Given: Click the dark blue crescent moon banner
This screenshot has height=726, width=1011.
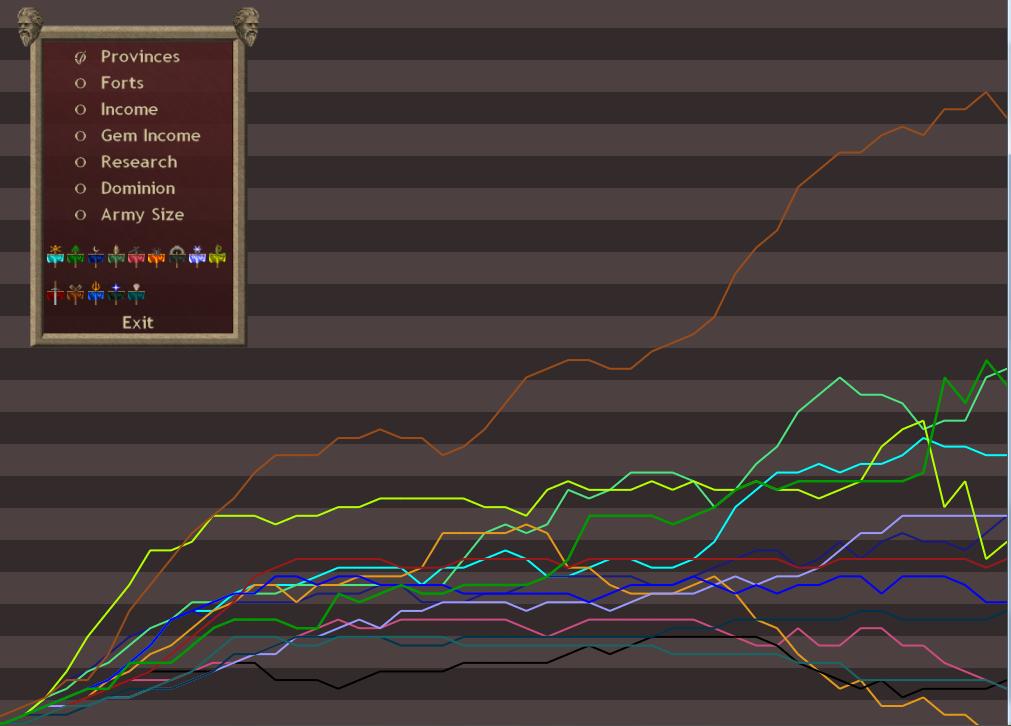Looking at the screenshot, I should [x=96, y=257].
